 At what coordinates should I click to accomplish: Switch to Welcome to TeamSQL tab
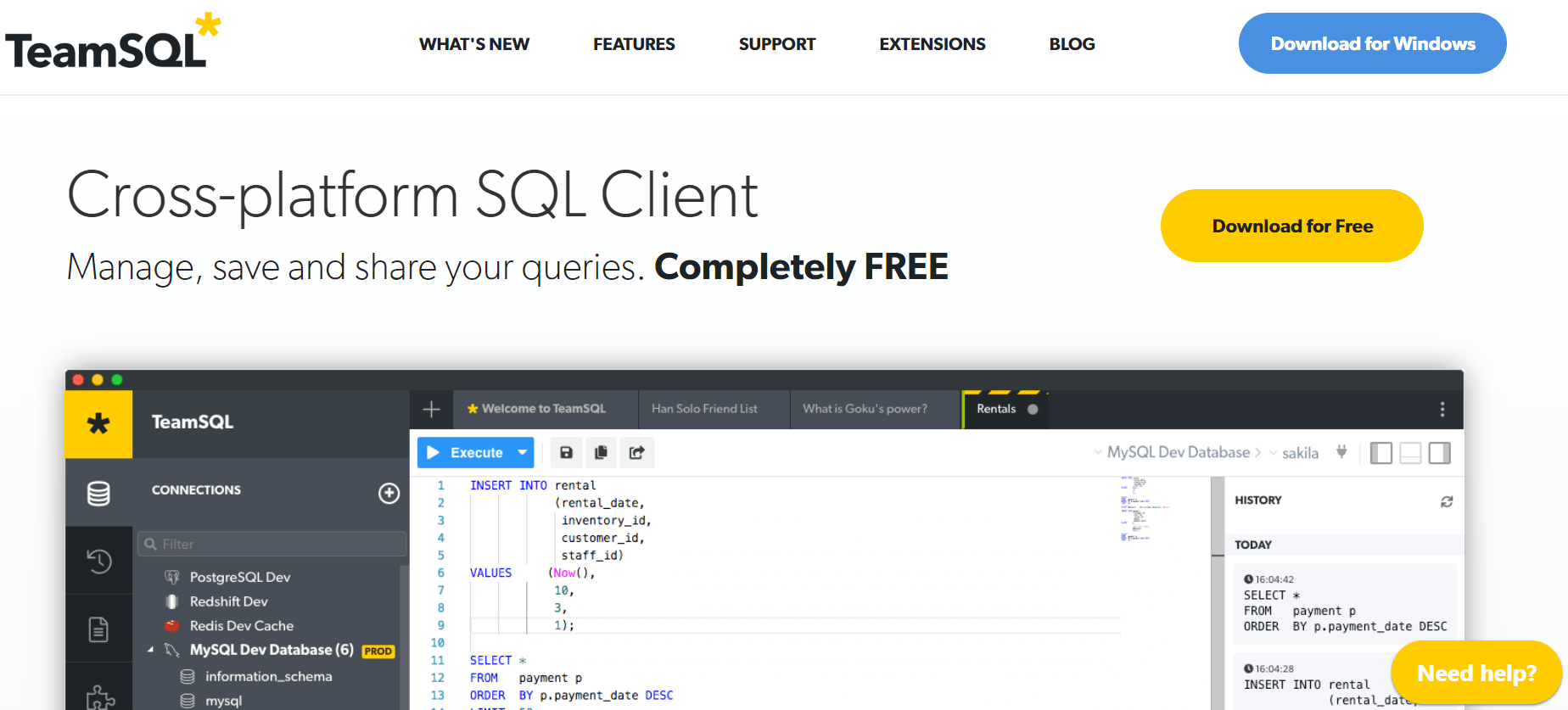(546, 409)
